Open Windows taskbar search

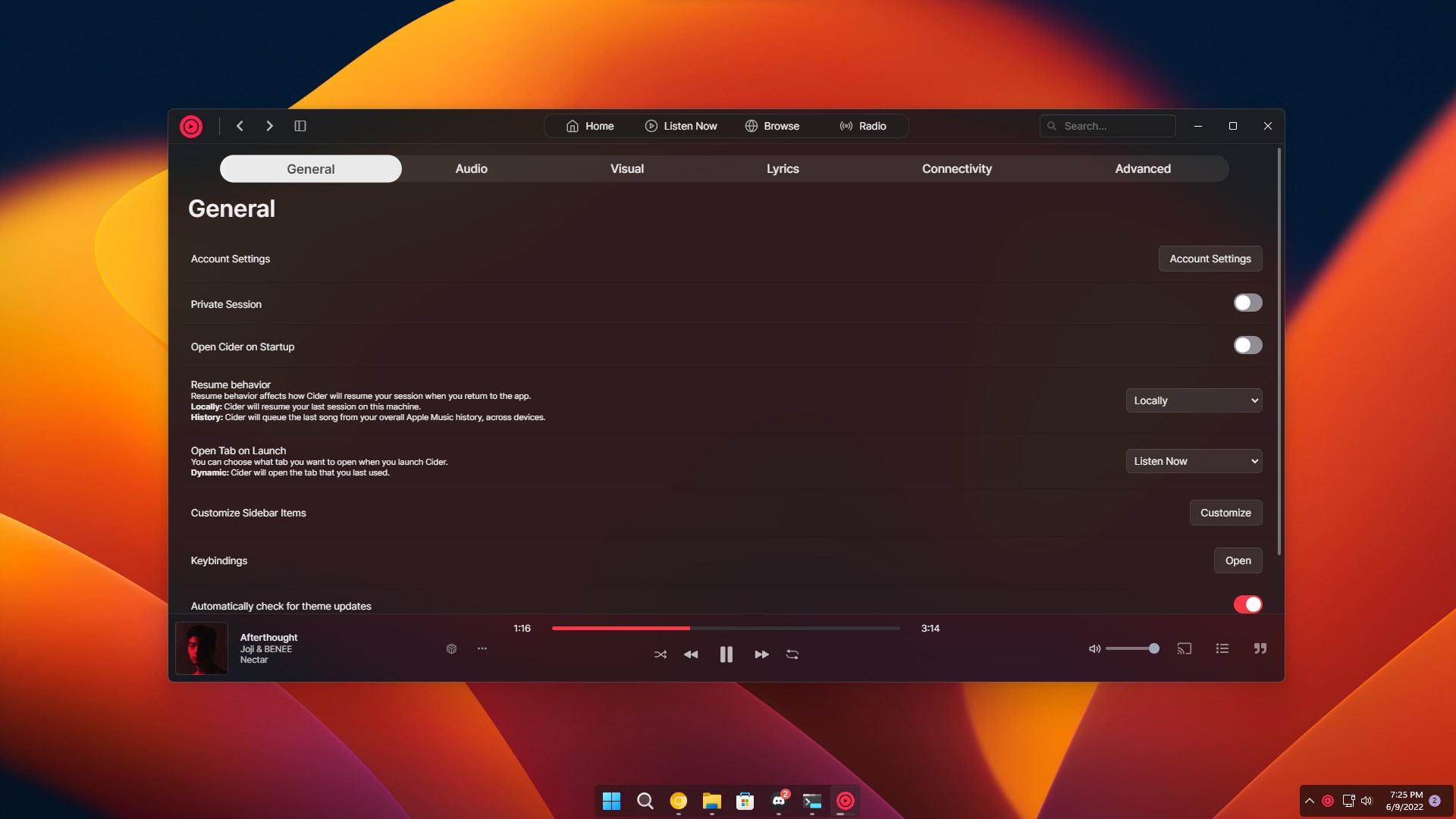[645, 801]
